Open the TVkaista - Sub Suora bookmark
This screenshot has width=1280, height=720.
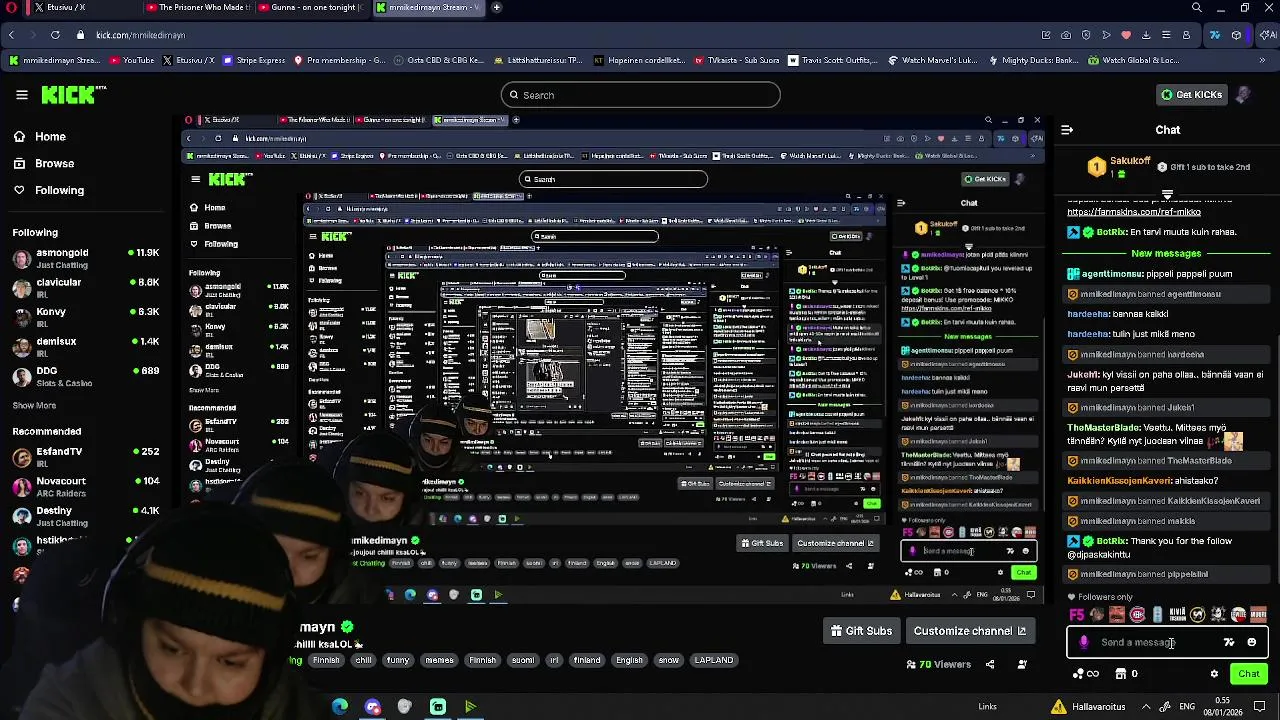pyautogui.click(x=736, y=60)
